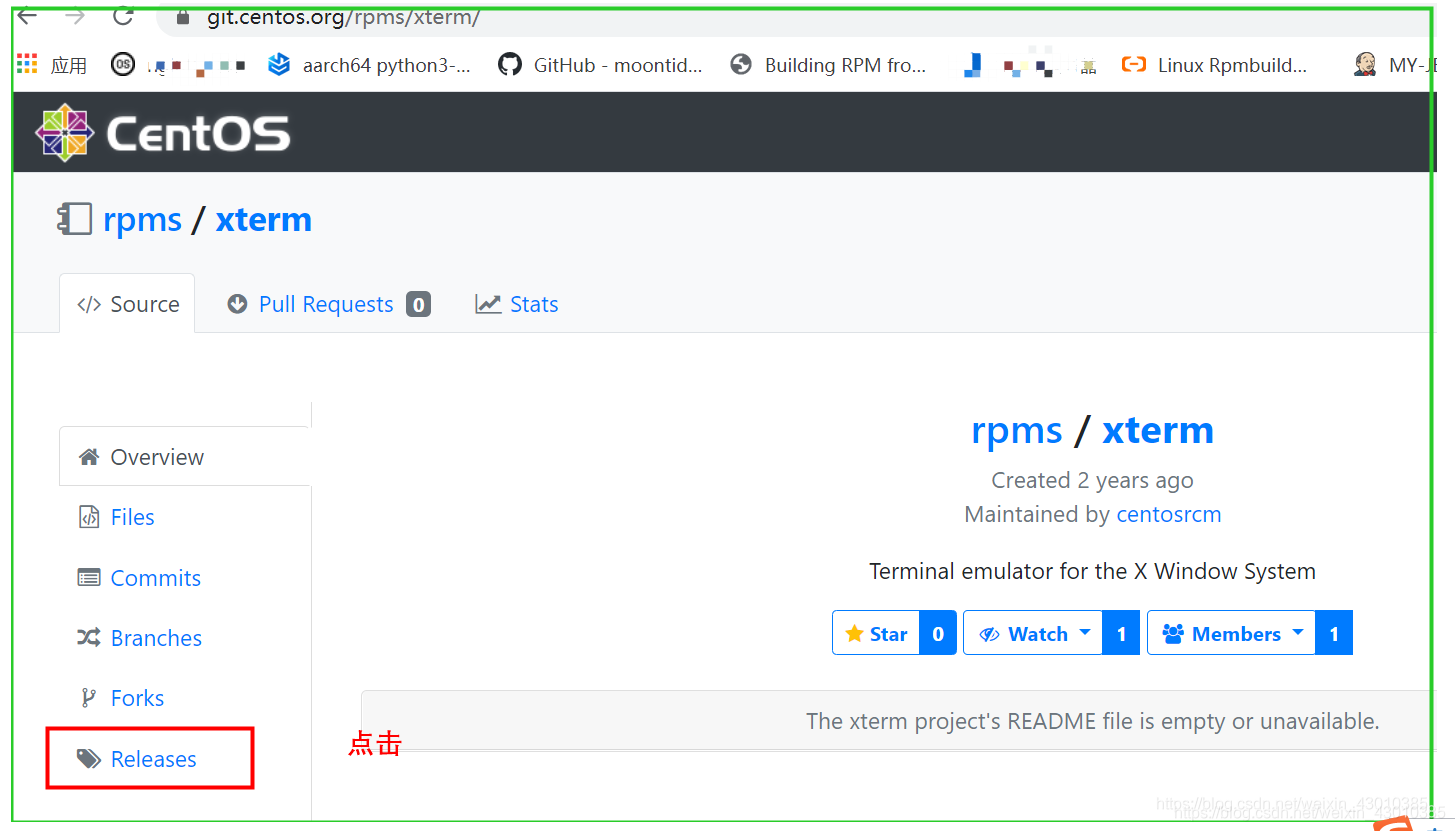Star the xterm project

pyautogui.click(x=876, y=633)
